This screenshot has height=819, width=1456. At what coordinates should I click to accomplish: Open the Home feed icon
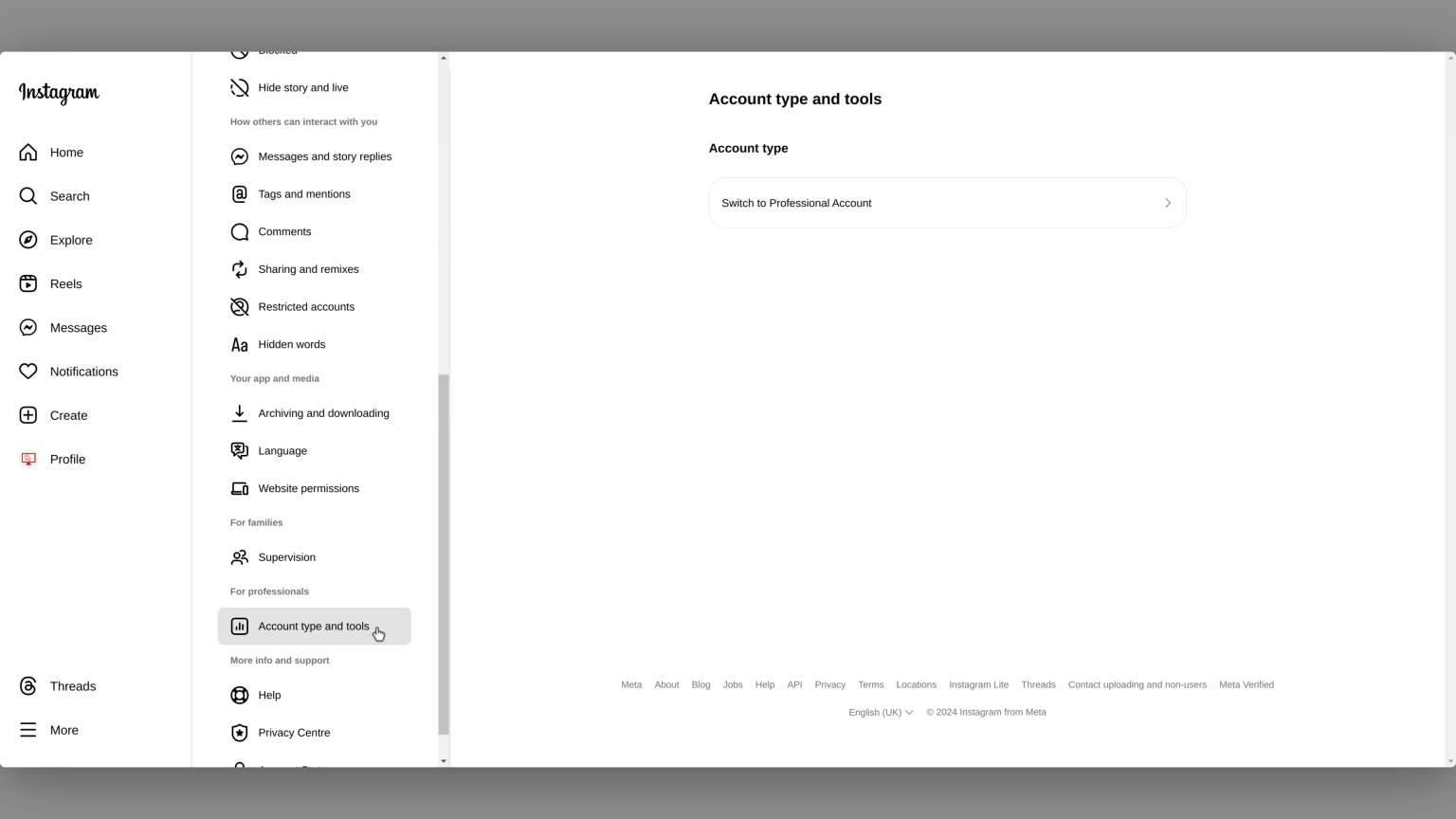[x=28, y=152]
